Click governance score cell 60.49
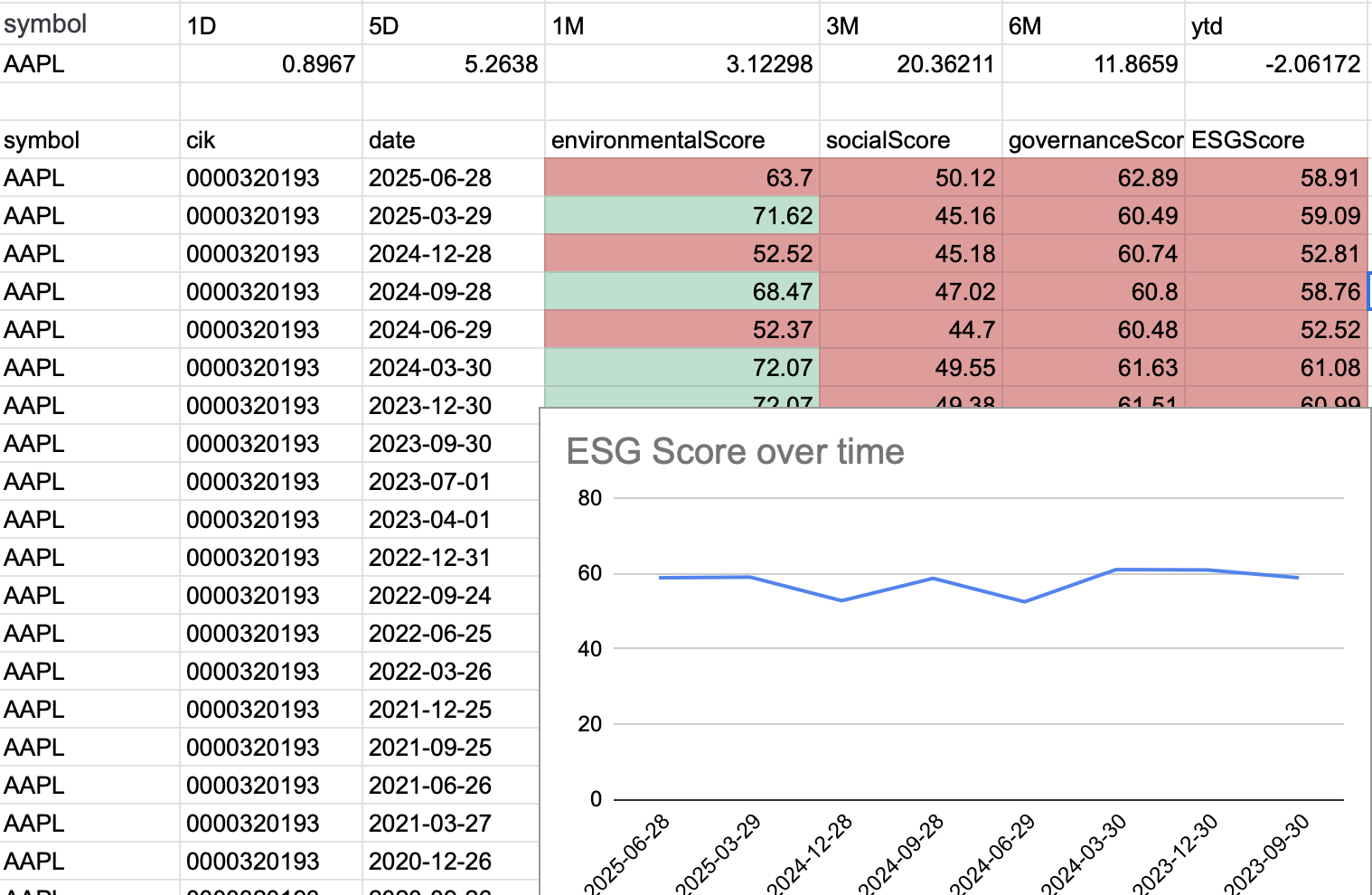1372x895 pixels. 1094,216
